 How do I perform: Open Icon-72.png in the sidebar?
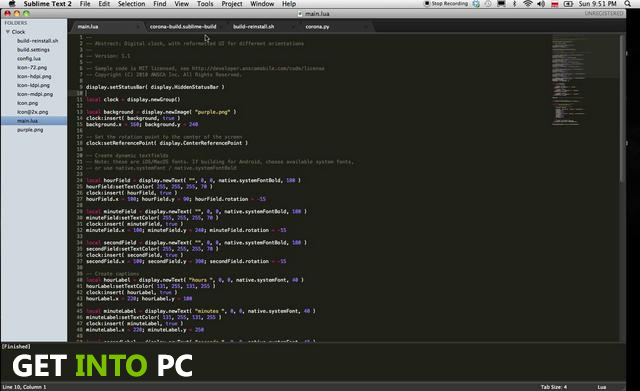pyautogui.click(x=32, y=68)
